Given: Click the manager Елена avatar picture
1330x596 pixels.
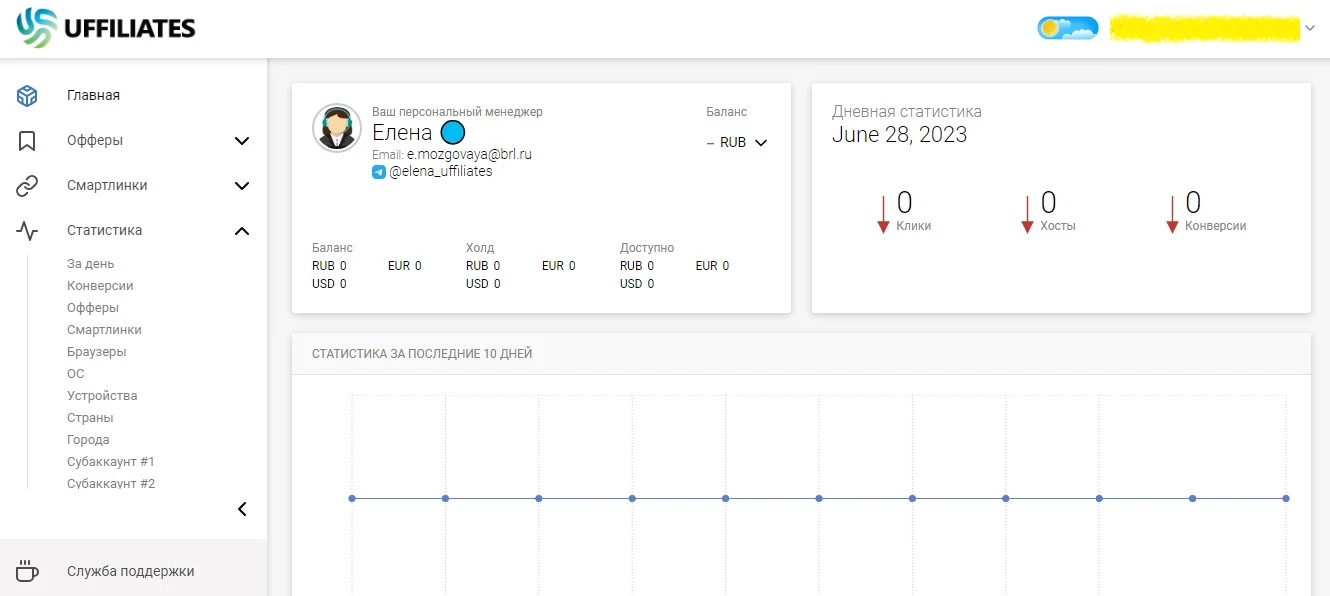Looking at the screenshot, I should [337, 128].
